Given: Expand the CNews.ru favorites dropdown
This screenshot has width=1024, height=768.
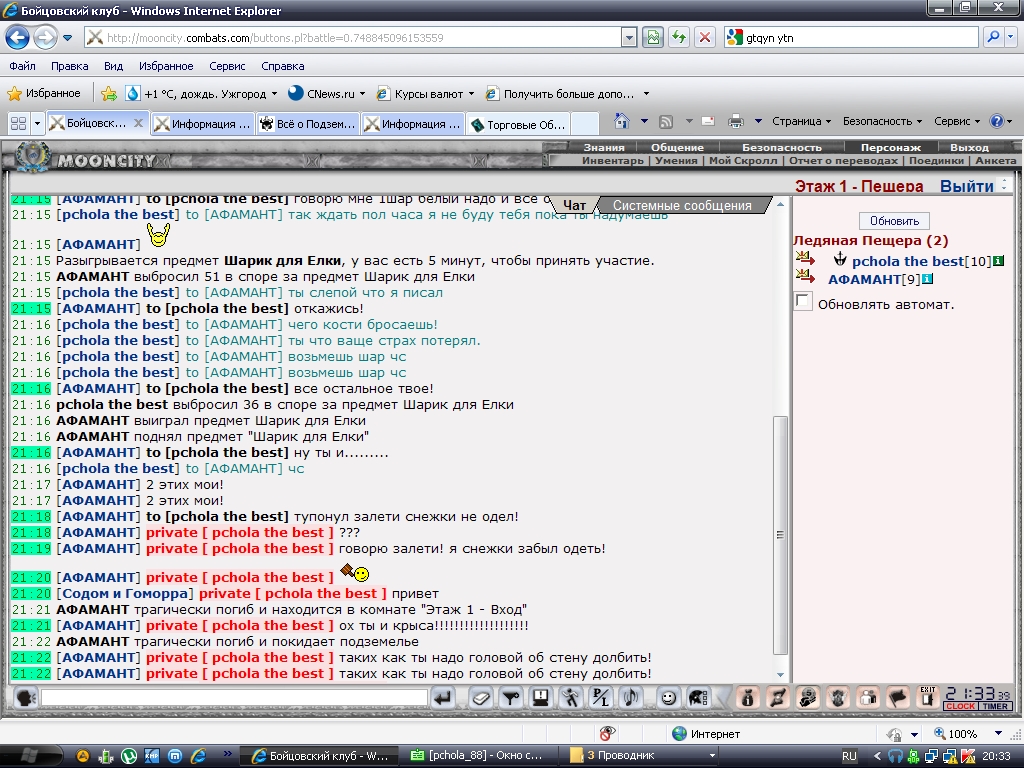Looking at the screenshot, I should pyautogui.click(x=362, y=94).
